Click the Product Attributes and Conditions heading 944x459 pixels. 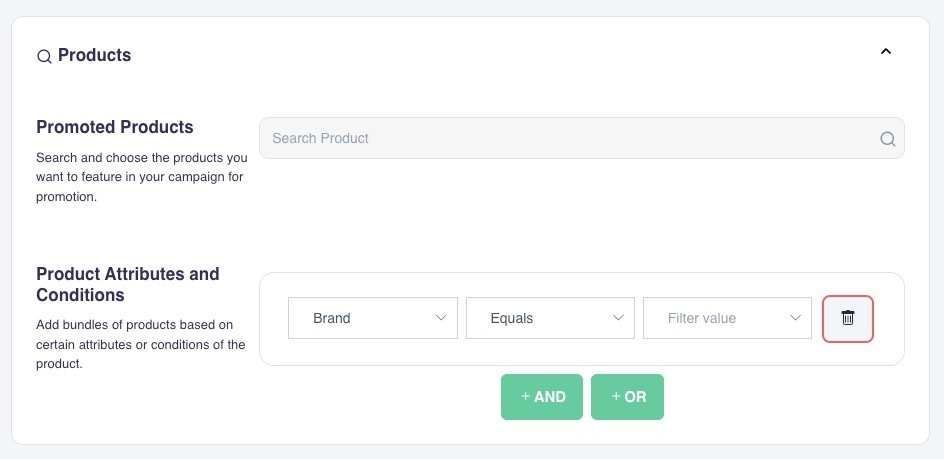point(127,284)
